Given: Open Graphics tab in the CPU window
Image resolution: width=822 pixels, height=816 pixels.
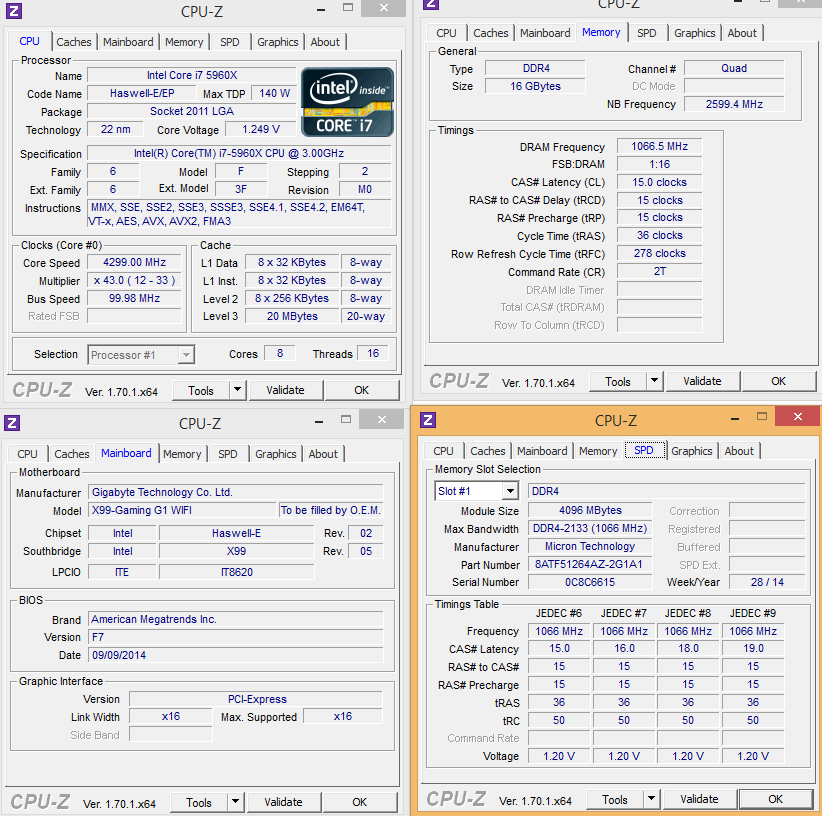Looking at the screenshot, I should [x=278, y=42].
